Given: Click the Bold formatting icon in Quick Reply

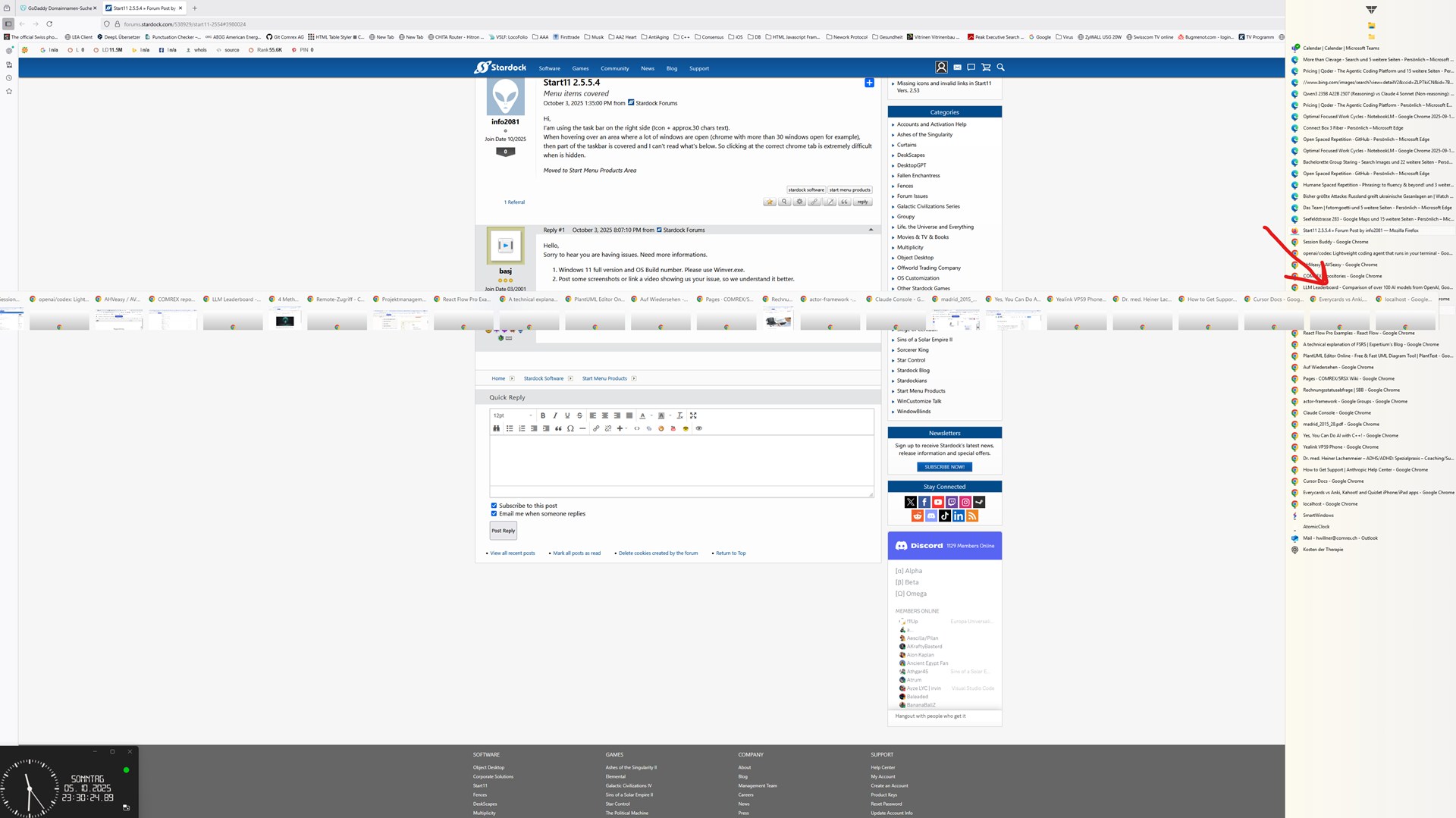Looking at the screenshot, I should coord(543,415).
